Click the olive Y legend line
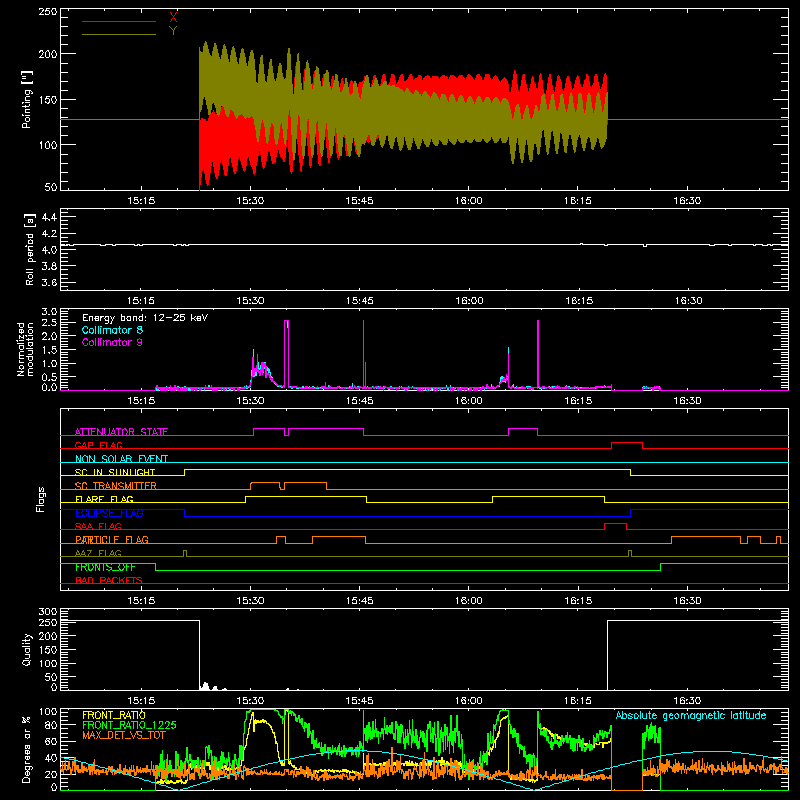The height and width of the screenshot is (800, 800). [x=119, y=35]
